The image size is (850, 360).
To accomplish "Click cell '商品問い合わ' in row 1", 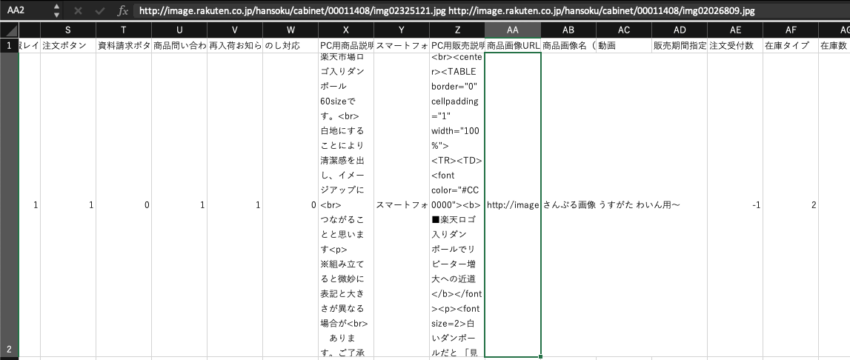I will tap(179, 46).
